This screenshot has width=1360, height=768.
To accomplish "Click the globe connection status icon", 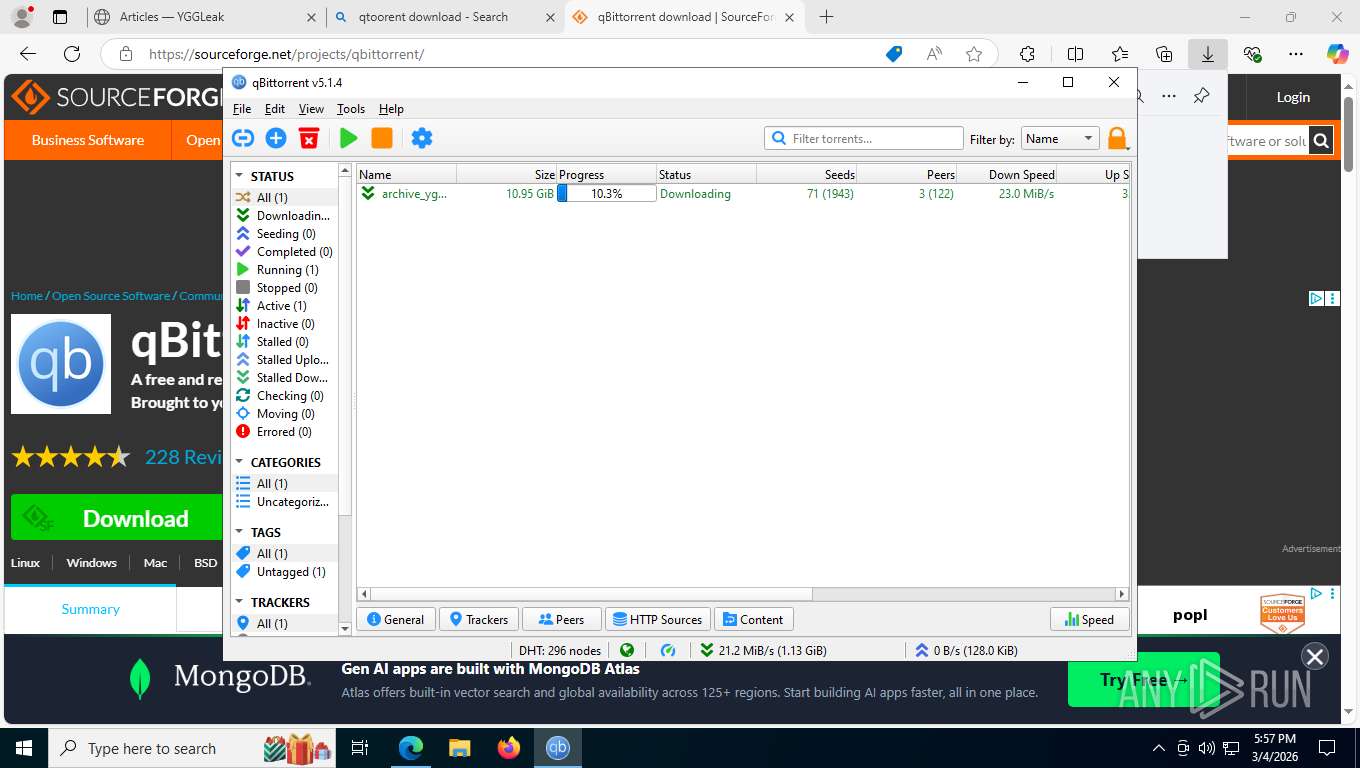I will tap(627, 650).
